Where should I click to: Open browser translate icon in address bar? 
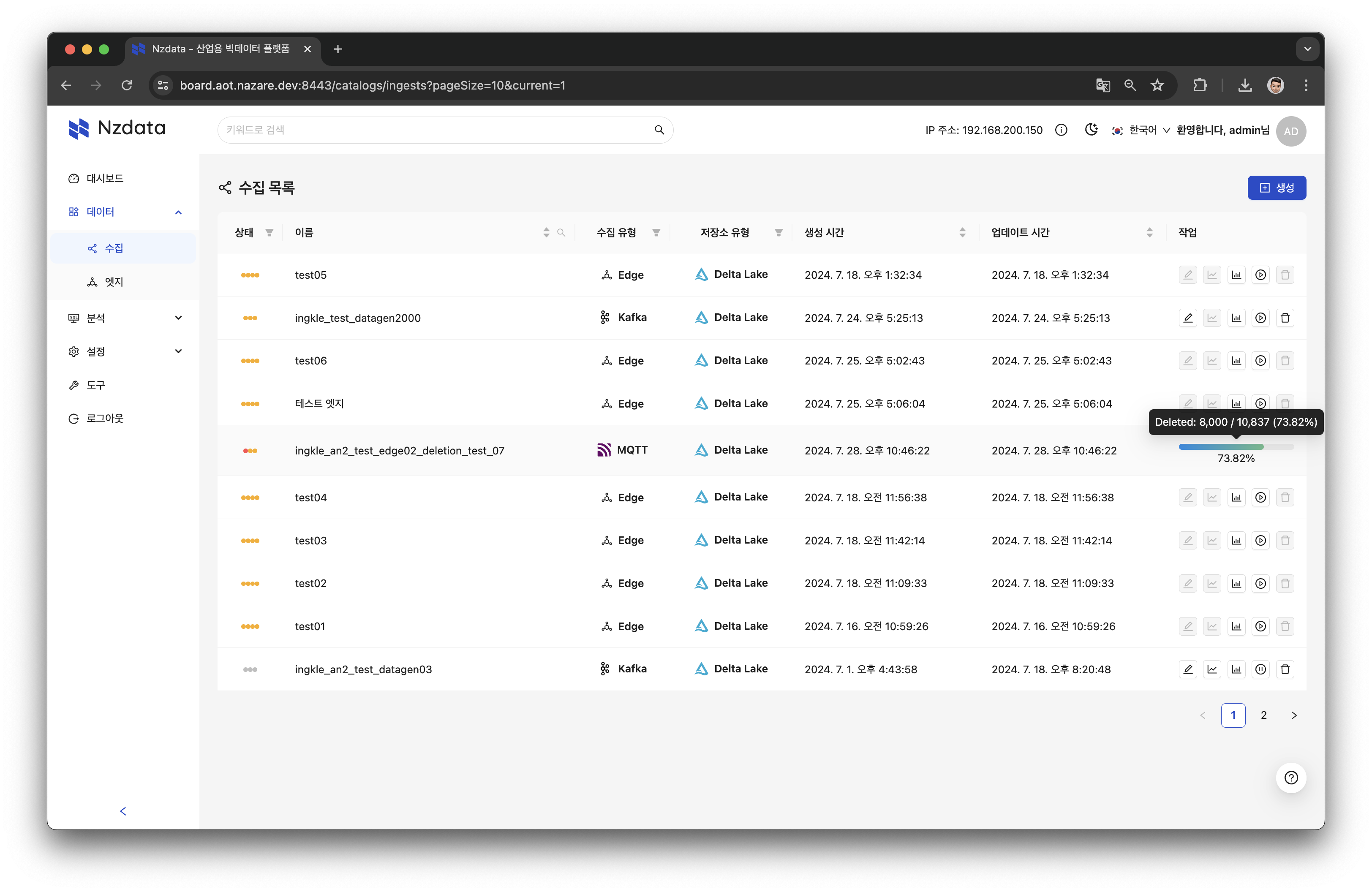pos(1103,85)
